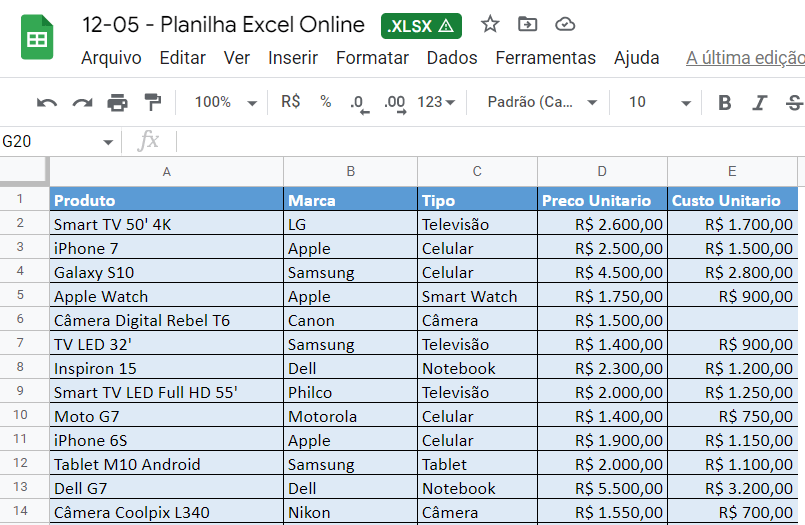The width and height of the screenshot is (805, 525).
Task: Open the font Padrão dropdown
Action: [x=542, y=102]
